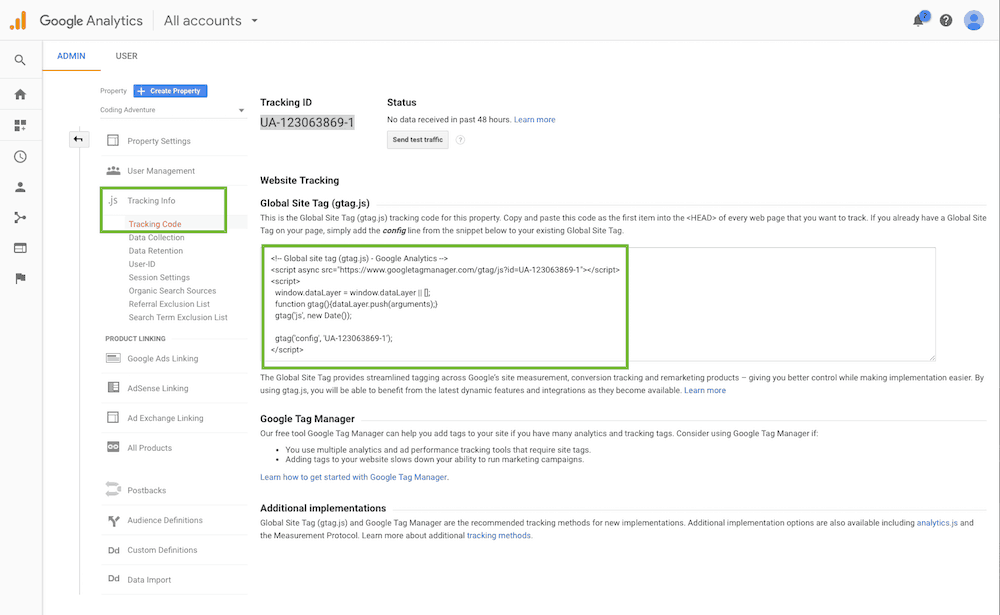The height and width of the screenshot is (615, 1000).
Task: Go to Home via house icon
Action: coord(20,94)
